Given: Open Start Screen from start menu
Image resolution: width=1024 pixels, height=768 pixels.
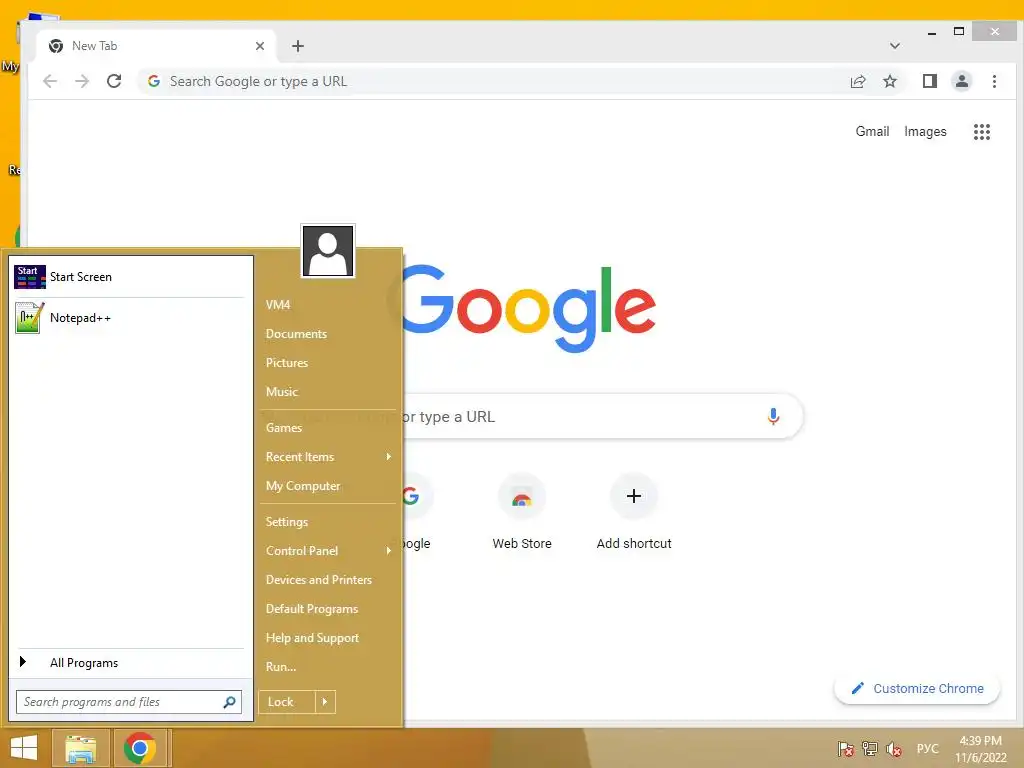Looking at the screenshot, I should click(129, 277).
